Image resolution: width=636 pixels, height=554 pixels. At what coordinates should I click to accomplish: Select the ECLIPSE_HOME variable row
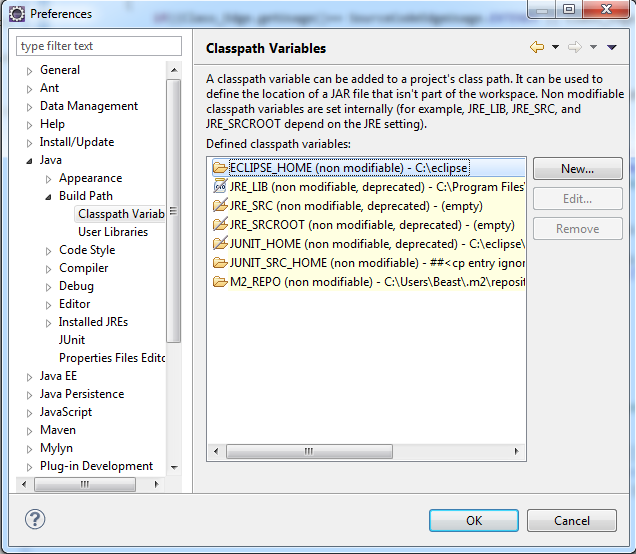368,167
